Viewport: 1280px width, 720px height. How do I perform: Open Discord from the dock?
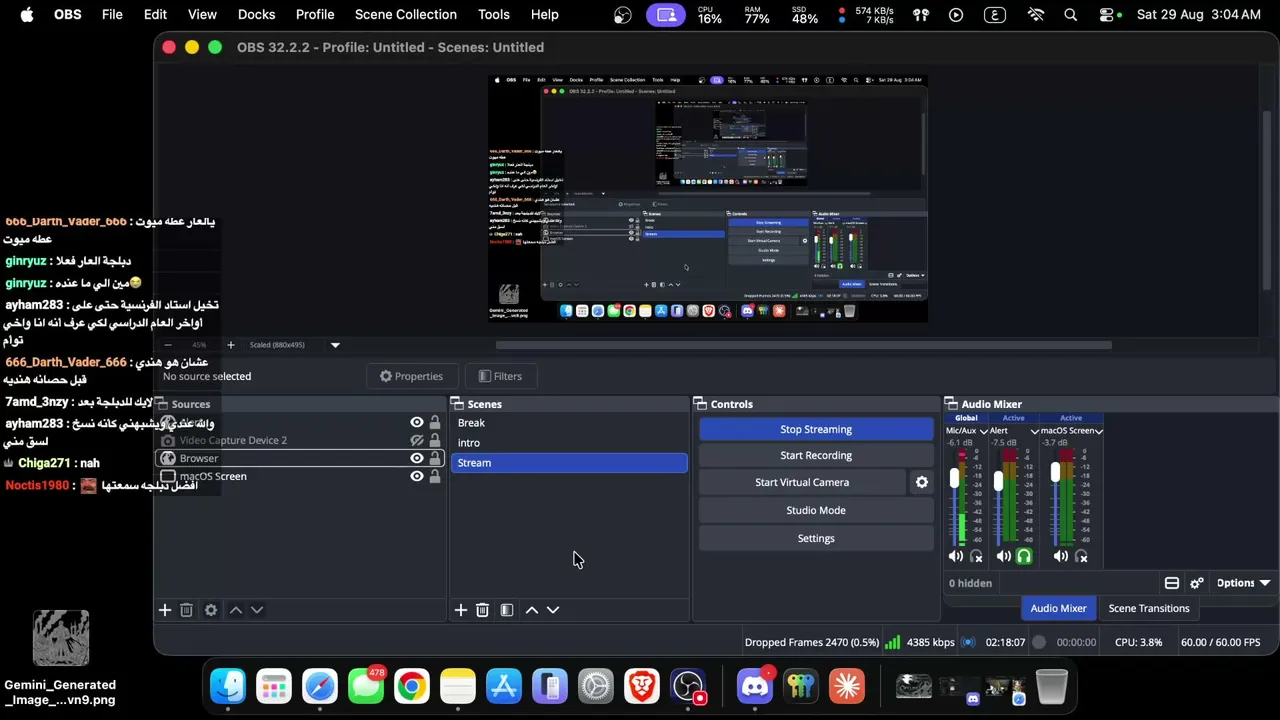click(x=755, y=686)
